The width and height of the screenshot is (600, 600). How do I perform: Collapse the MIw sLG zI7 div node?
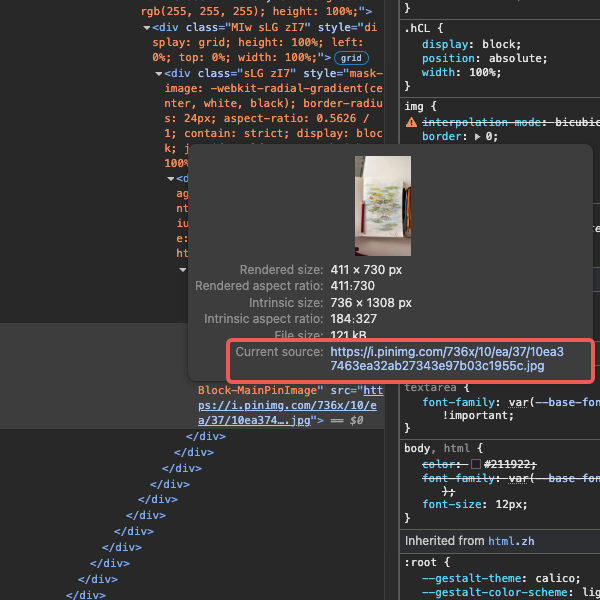point(146,28)
